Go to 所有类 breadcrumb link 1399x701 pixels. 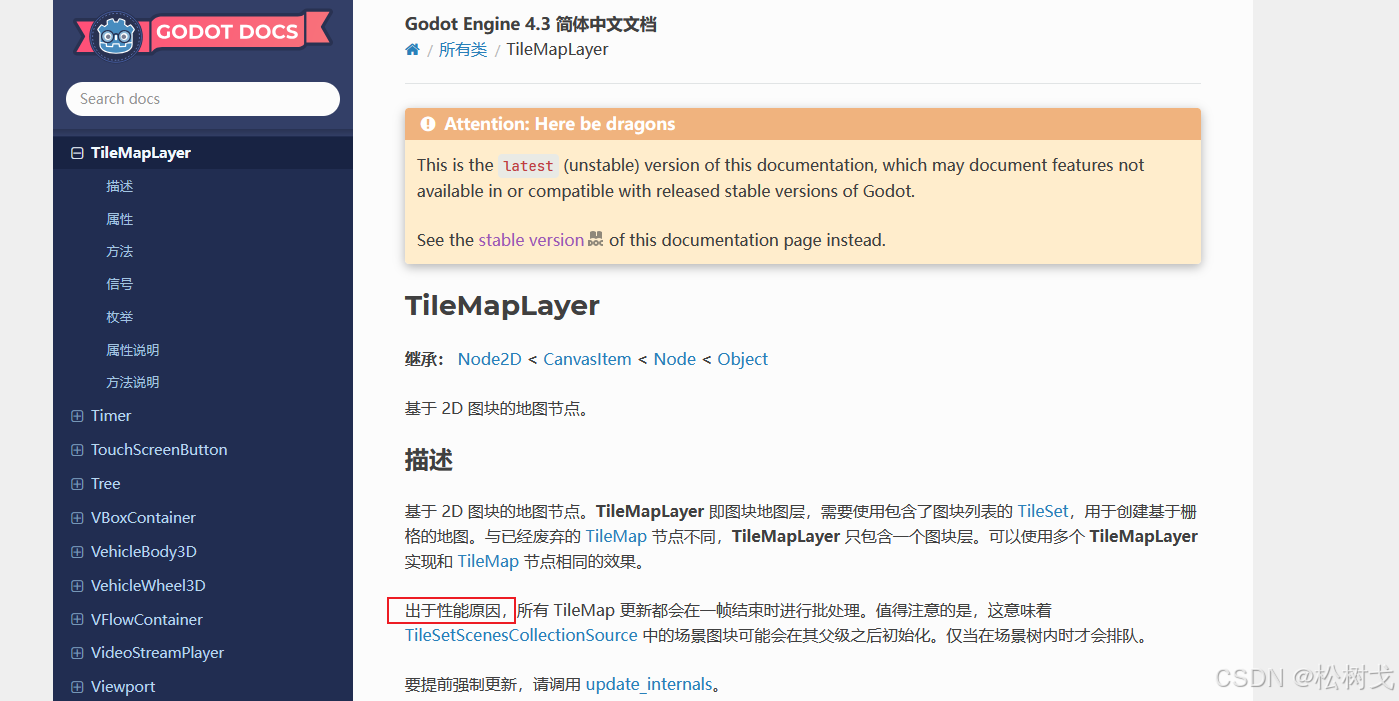pos(463,50)
